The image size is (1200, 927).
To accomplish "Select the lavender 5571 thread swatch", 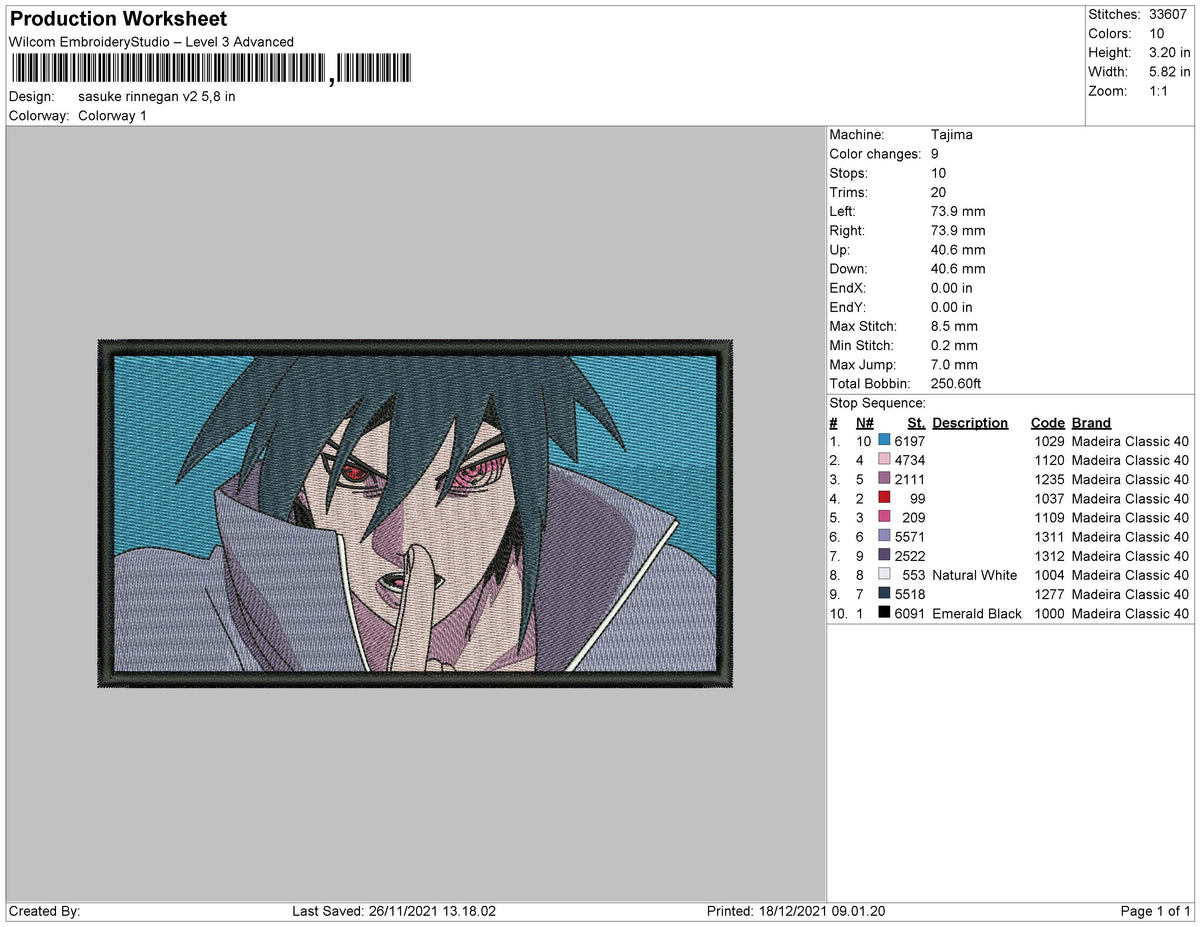I will pos(886,537).
